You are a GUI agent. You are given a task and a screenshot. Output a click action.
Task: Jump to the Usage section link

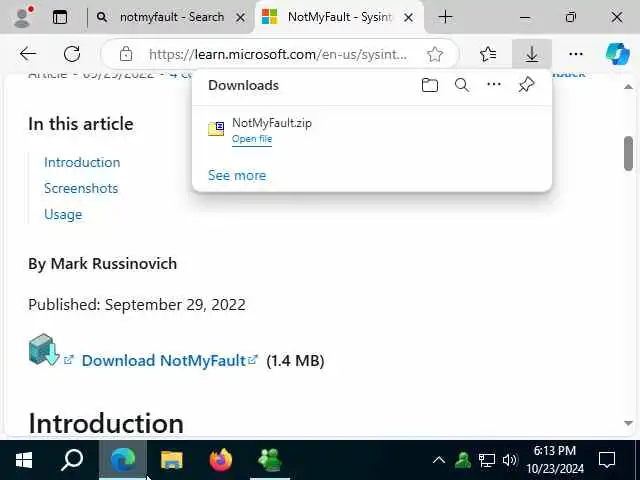click(63, 214)
